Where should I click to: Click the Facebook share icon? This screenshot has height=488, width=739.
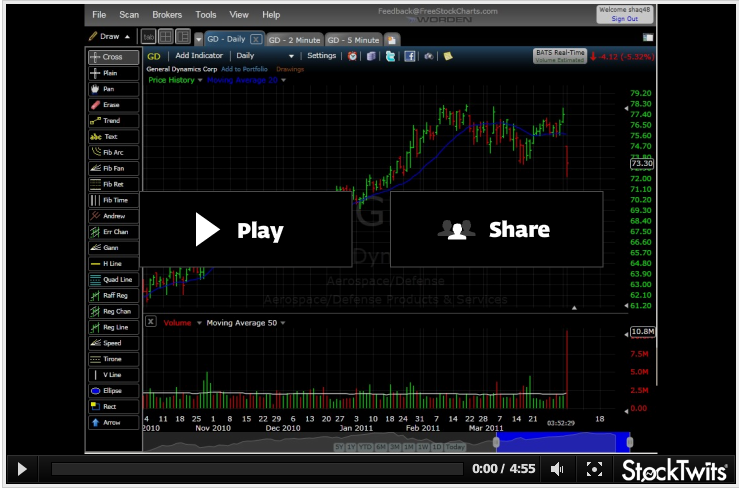[x=410, y=56]
